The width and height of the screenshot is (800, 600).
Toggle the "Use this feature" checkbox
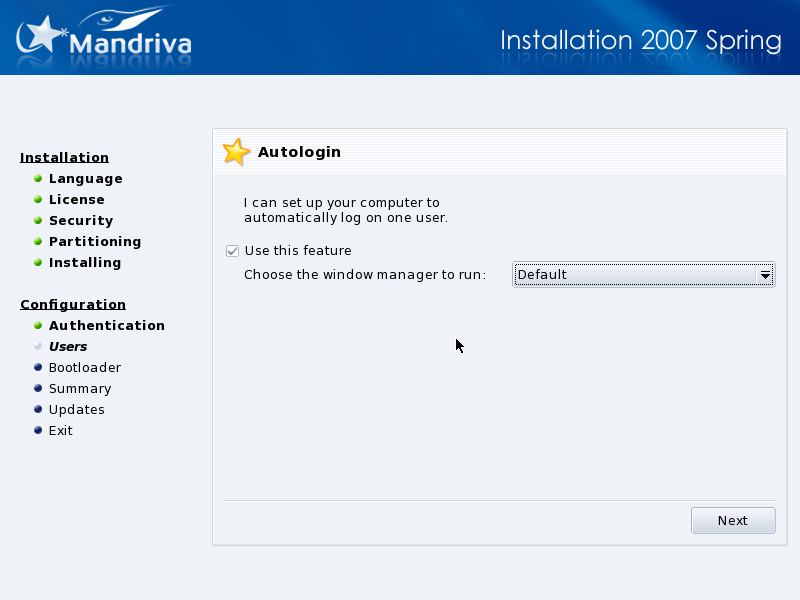[233, 251]
